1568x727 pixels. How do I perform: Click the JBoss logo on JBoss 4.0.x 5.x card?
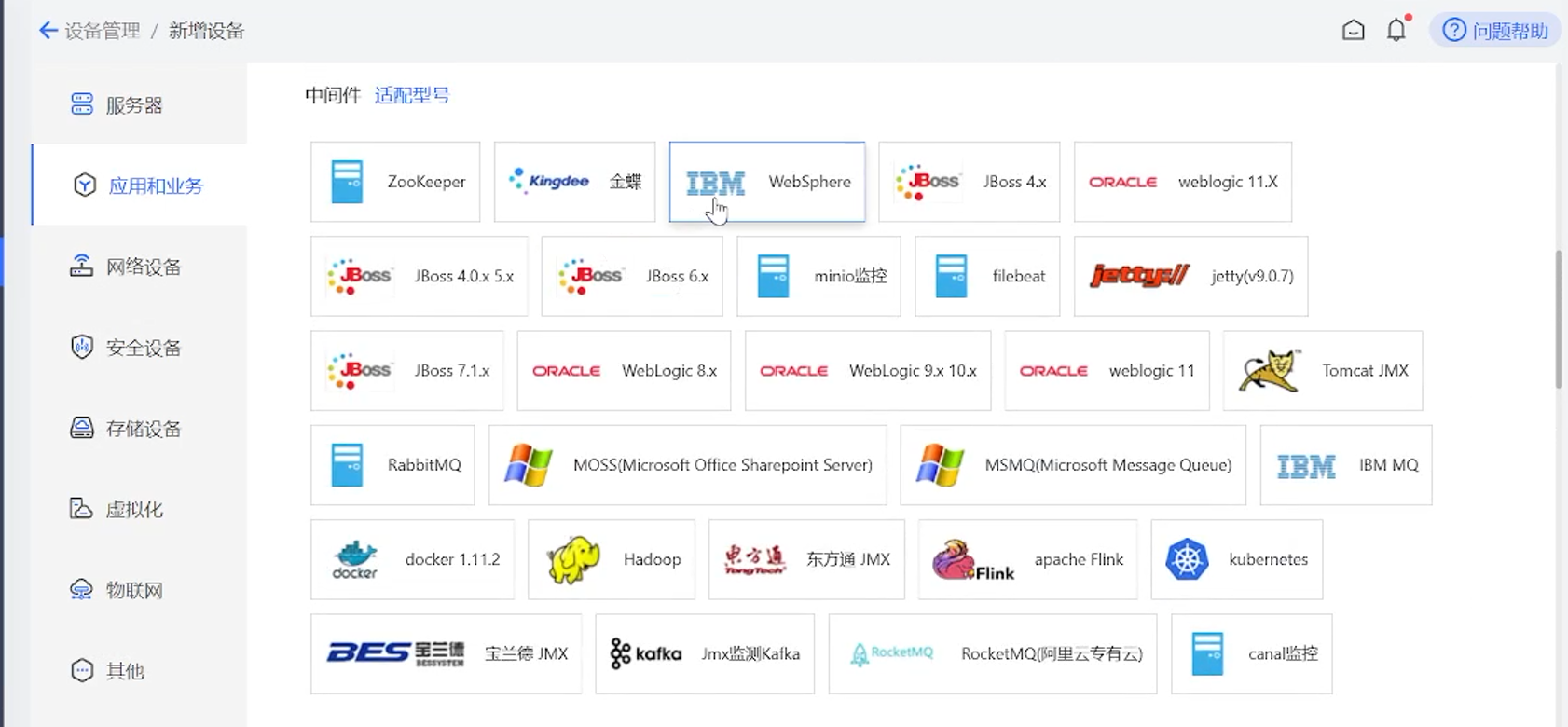[359, 276]
